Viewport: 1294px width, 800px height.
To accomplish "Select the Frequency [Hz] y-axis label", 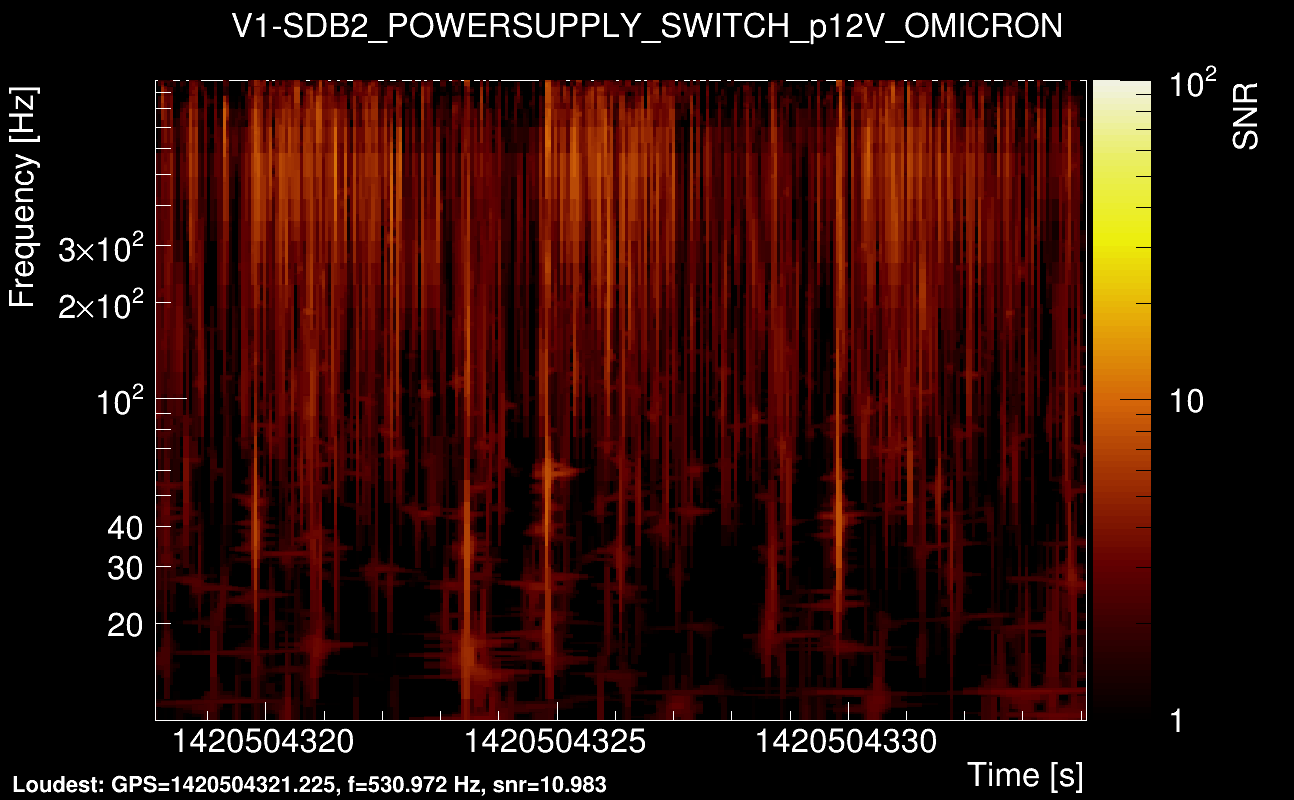I will (x=24, y=199).
